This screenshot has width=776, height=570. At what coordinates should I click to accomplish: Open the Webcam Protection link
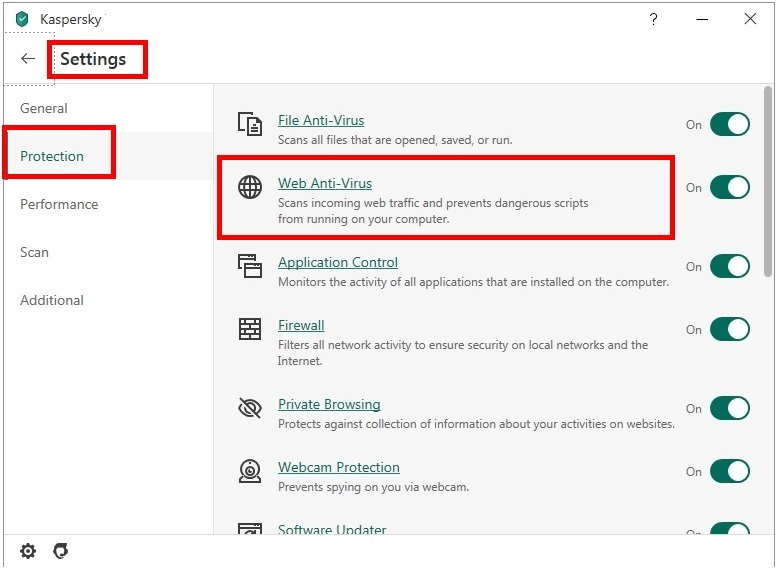[x=339, y=467]
